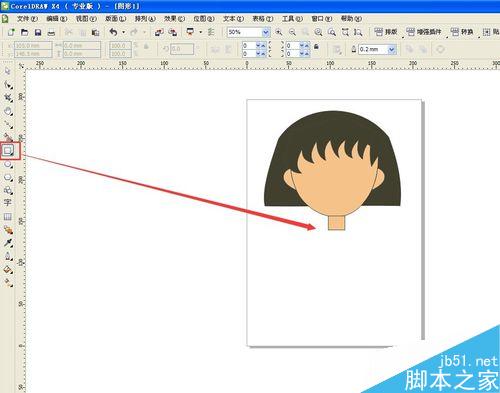The width and height of the screenshot is (500, 393).
Task: Open the 工具 (Tools) menu
Action: click(x=292, y=19)
